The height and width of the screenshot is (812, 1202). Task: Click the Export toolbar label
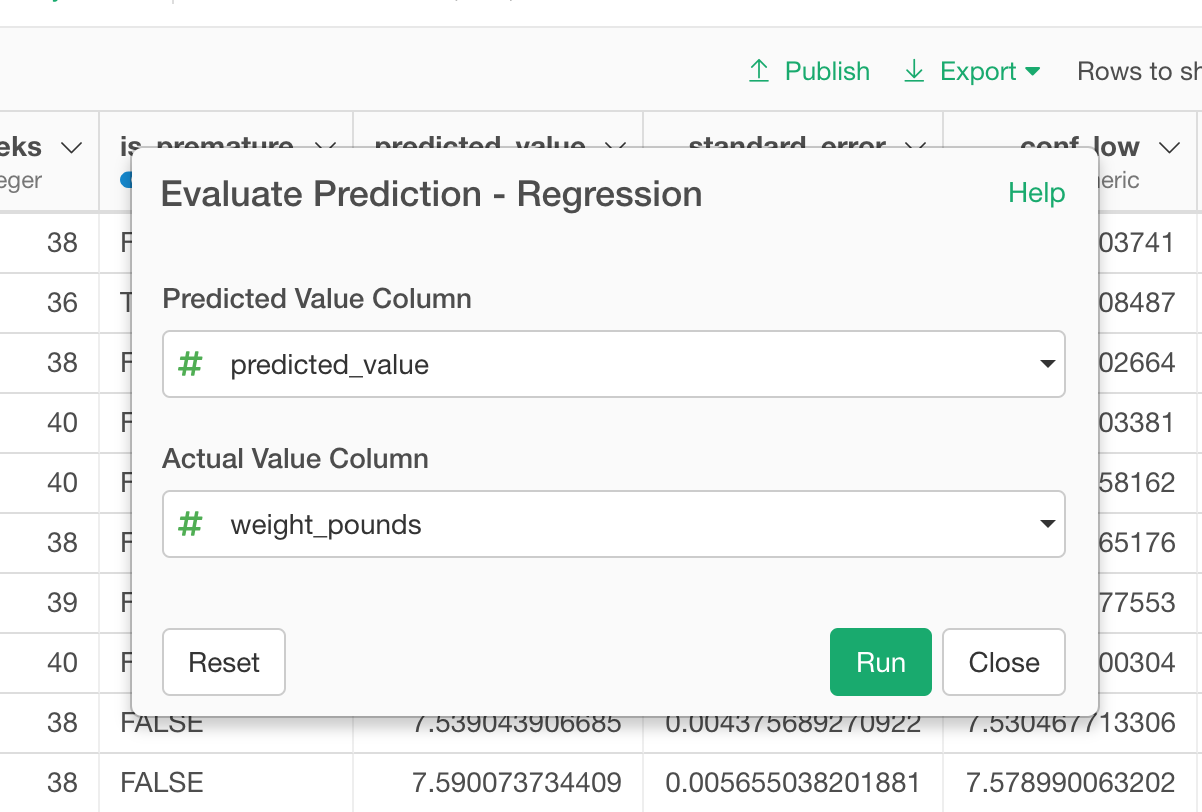pyautogui.click(x=978, y=72)
